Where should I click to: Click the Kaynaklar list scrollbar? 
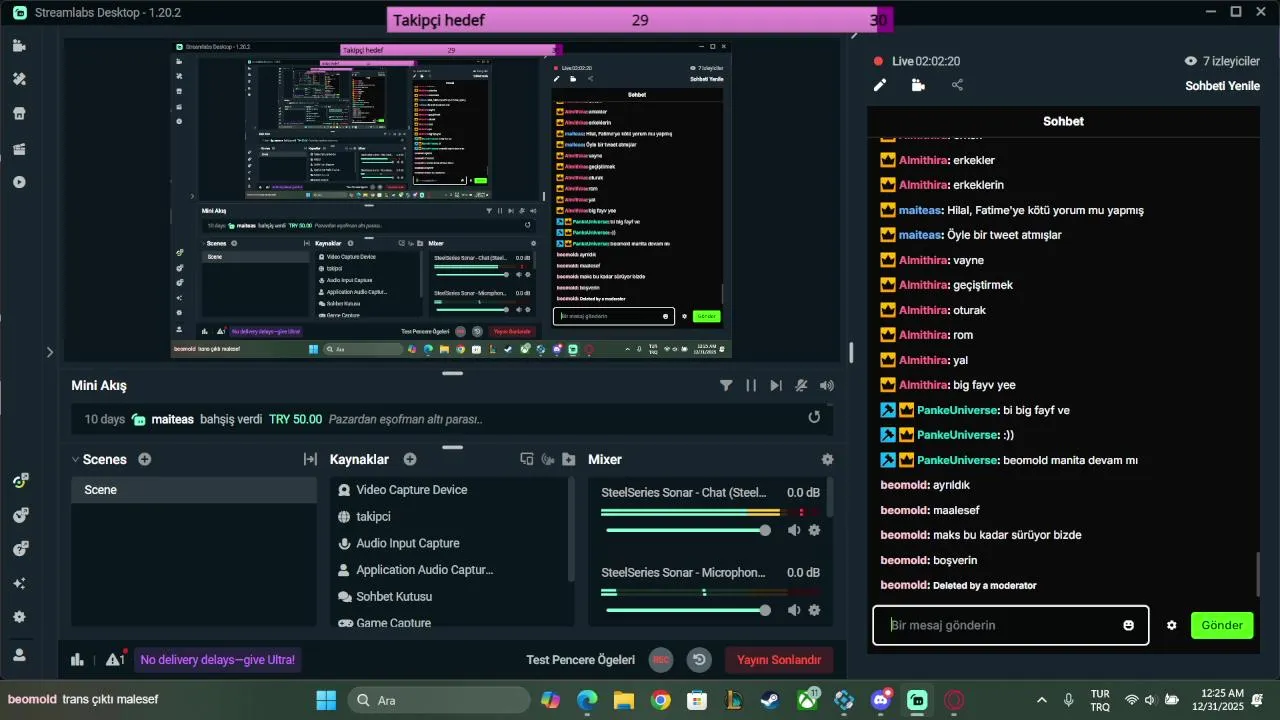coord(571,530)
